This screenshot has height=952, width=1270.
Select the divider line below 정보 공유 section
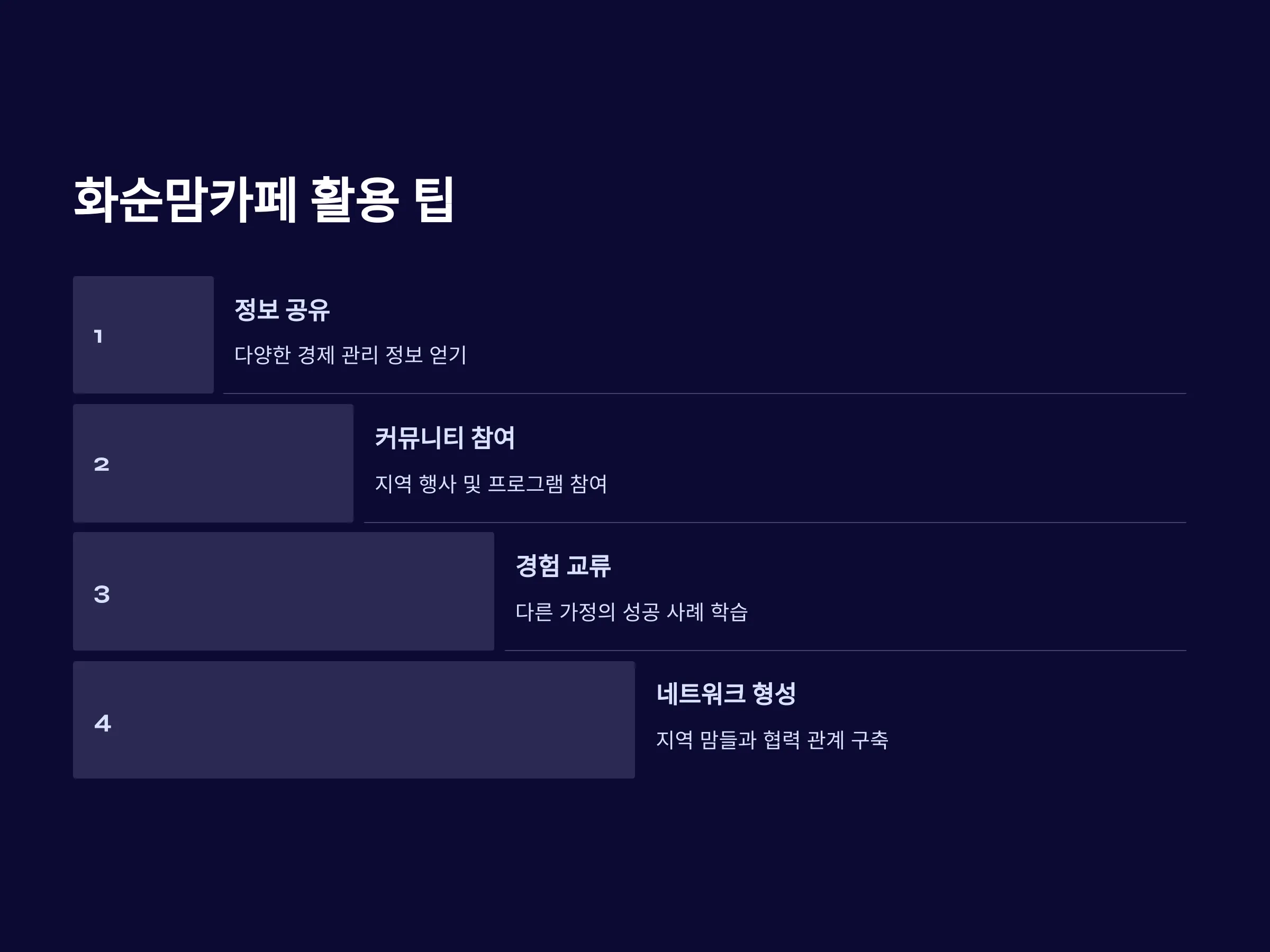704,393
